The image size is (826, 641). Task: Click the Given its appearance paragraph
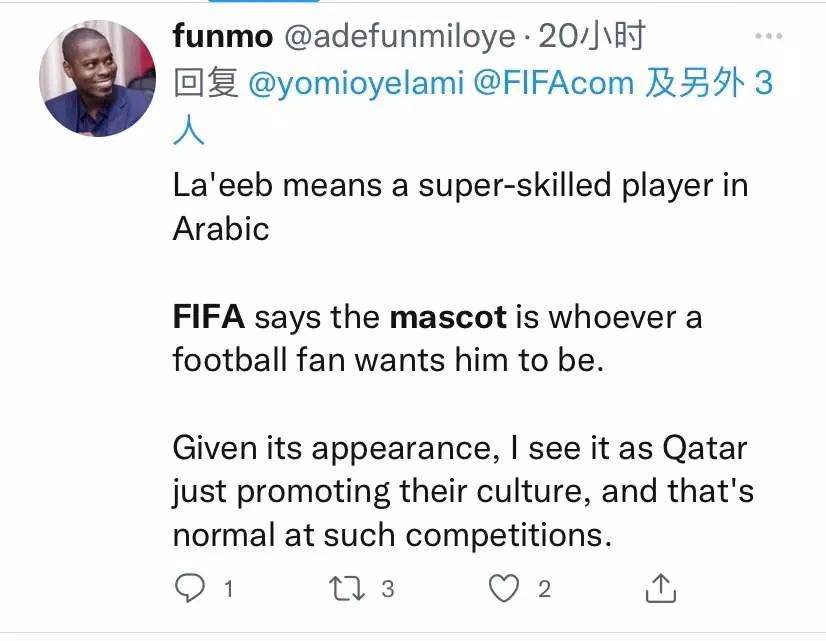point(464,491)
